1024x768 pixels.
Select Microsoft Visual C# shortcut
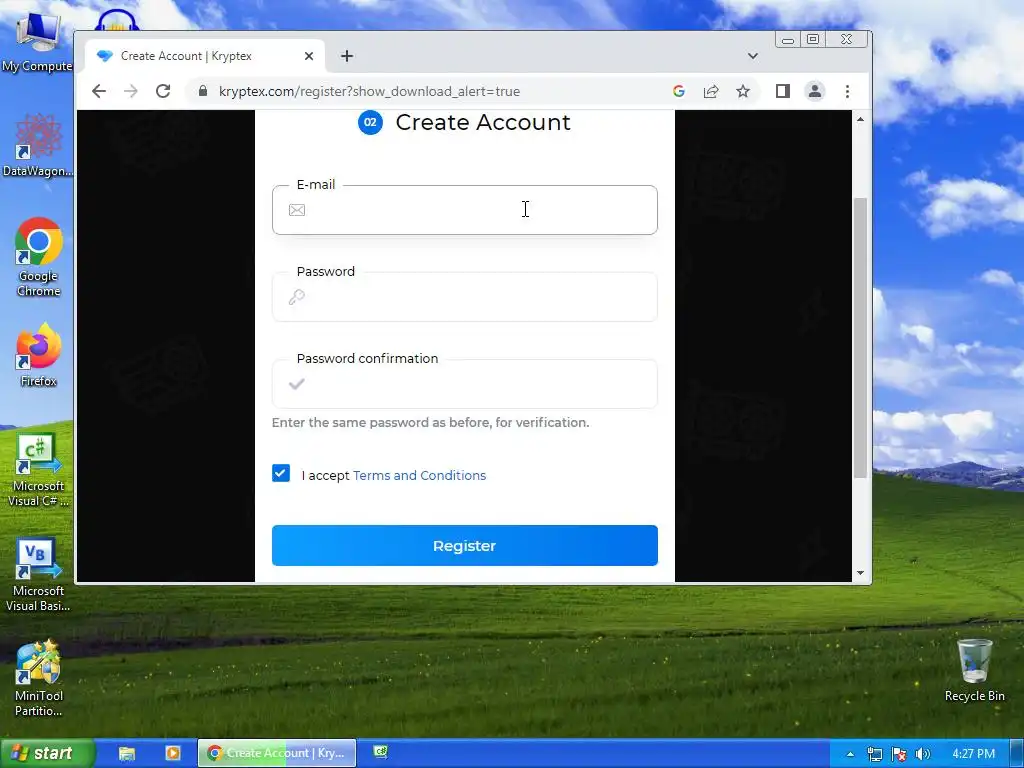[38, 470]
